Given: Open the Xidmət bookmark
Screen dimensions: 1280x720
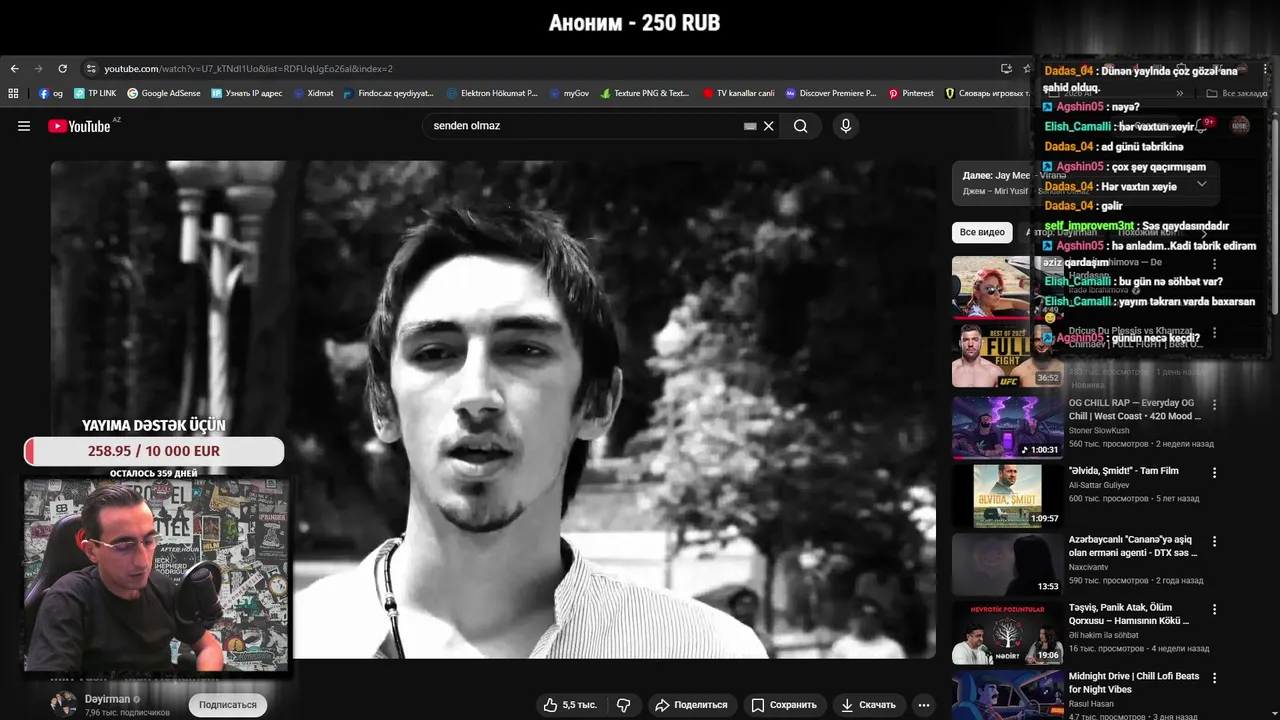Looking at the screenshot, I should 314,93.
